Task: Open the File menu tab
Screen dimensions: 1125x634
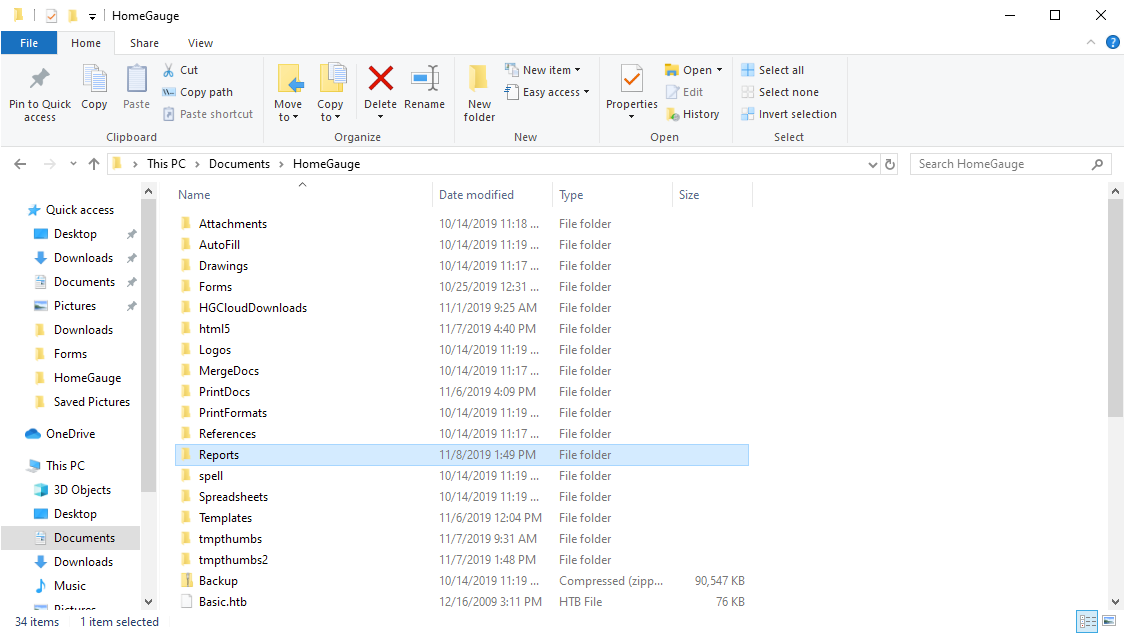Action: [x=29, y=43]
